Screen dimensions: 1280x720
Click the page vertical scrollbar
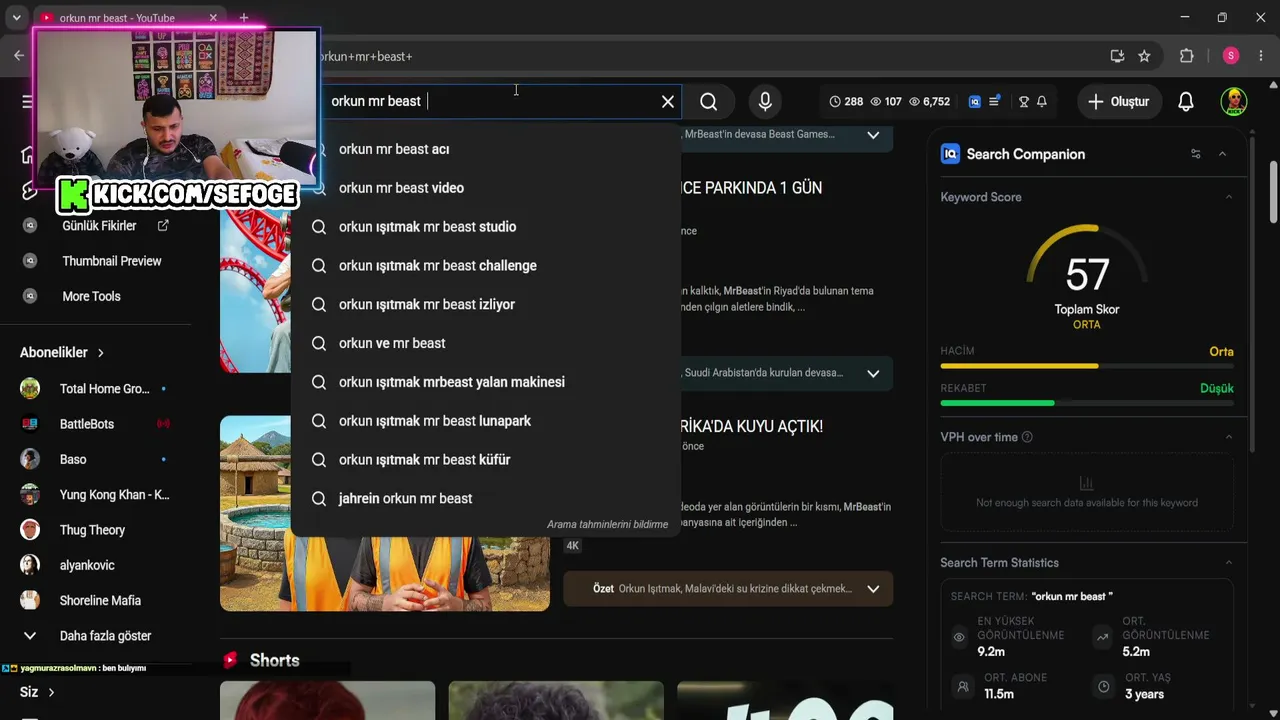[x=1273, y=192]
